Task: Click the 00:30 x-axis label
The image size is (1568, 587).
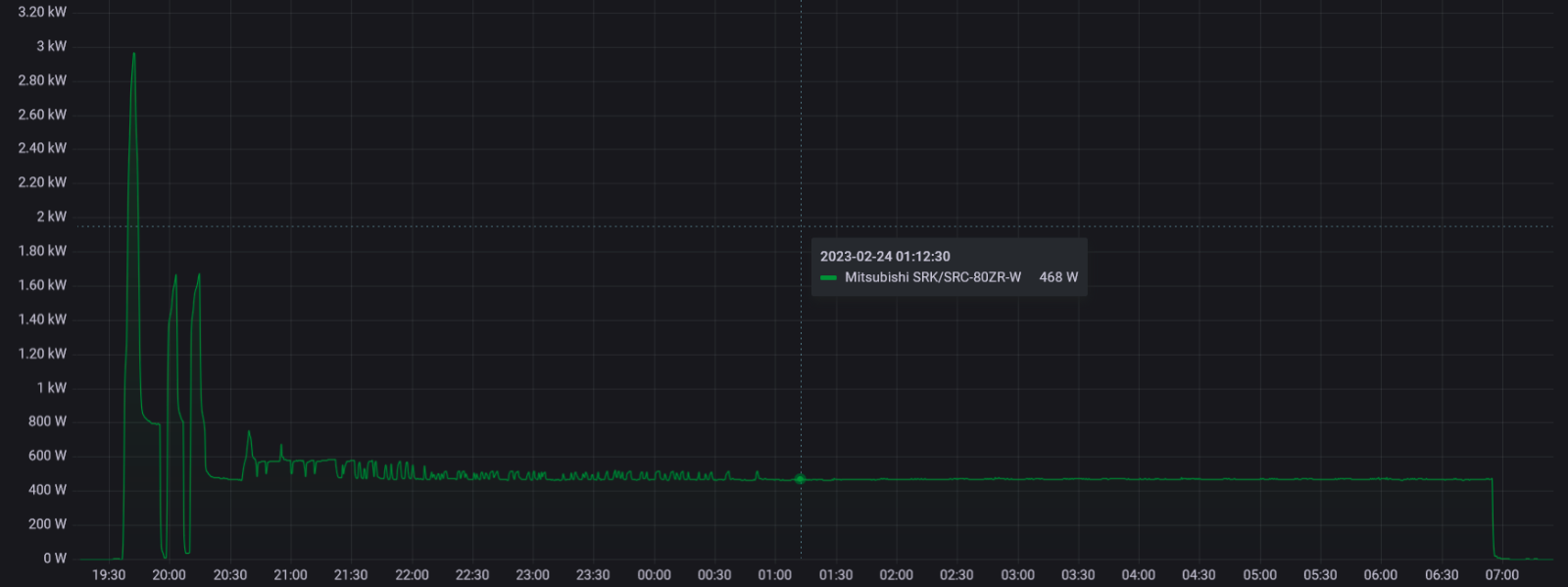Action: pyautogui.click(x=714, y=575)
